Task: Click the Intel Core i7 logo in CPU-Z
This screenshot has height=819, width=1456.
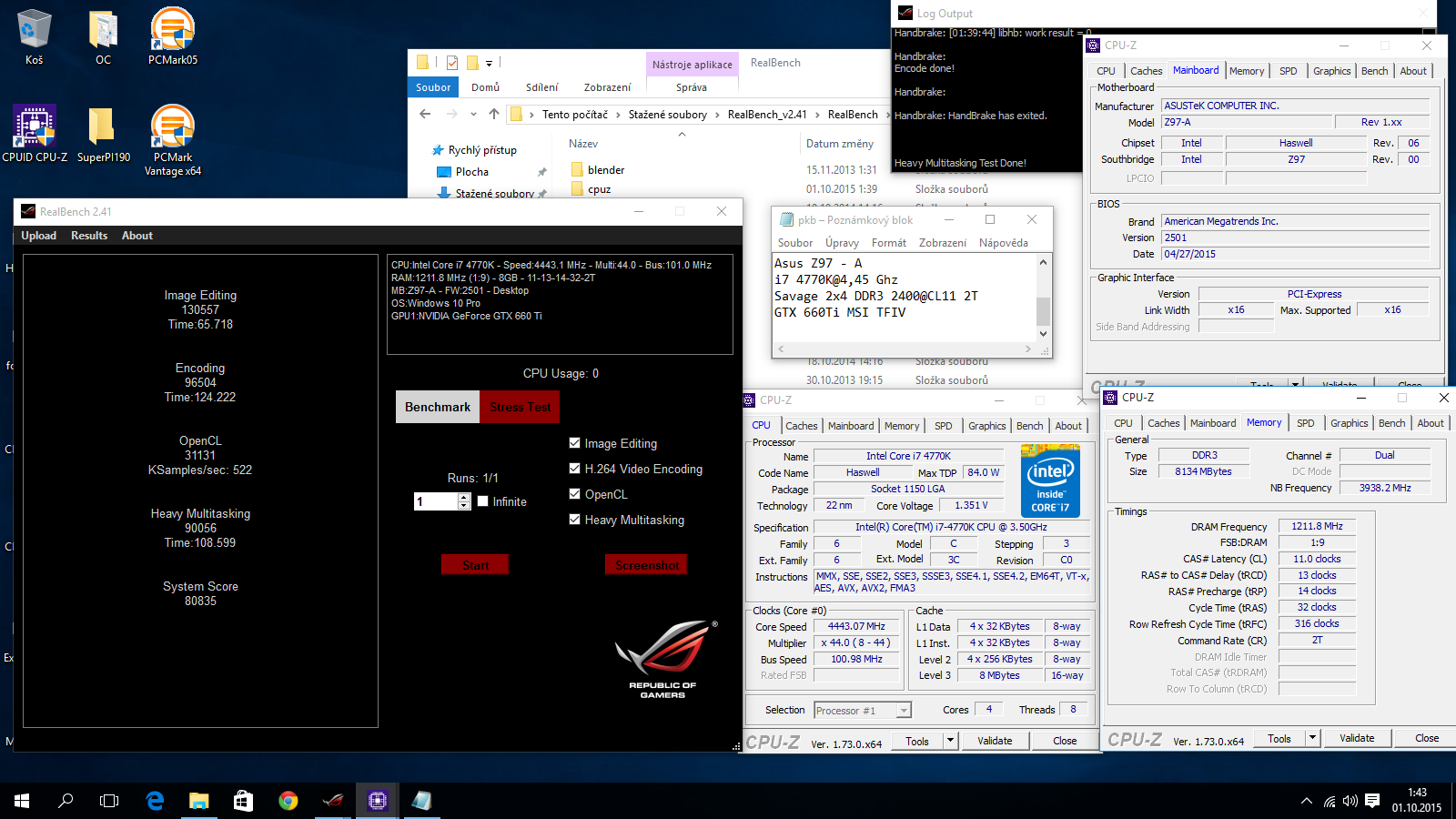Action: tap(1050, 480)
